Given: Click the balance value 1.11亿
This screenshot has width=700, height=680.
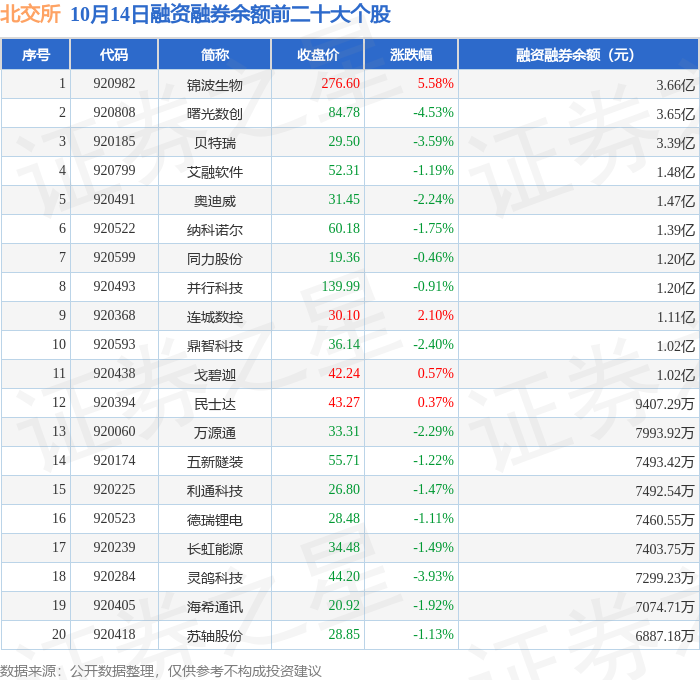Looking at the screenshot, I should tap(675, 317).
